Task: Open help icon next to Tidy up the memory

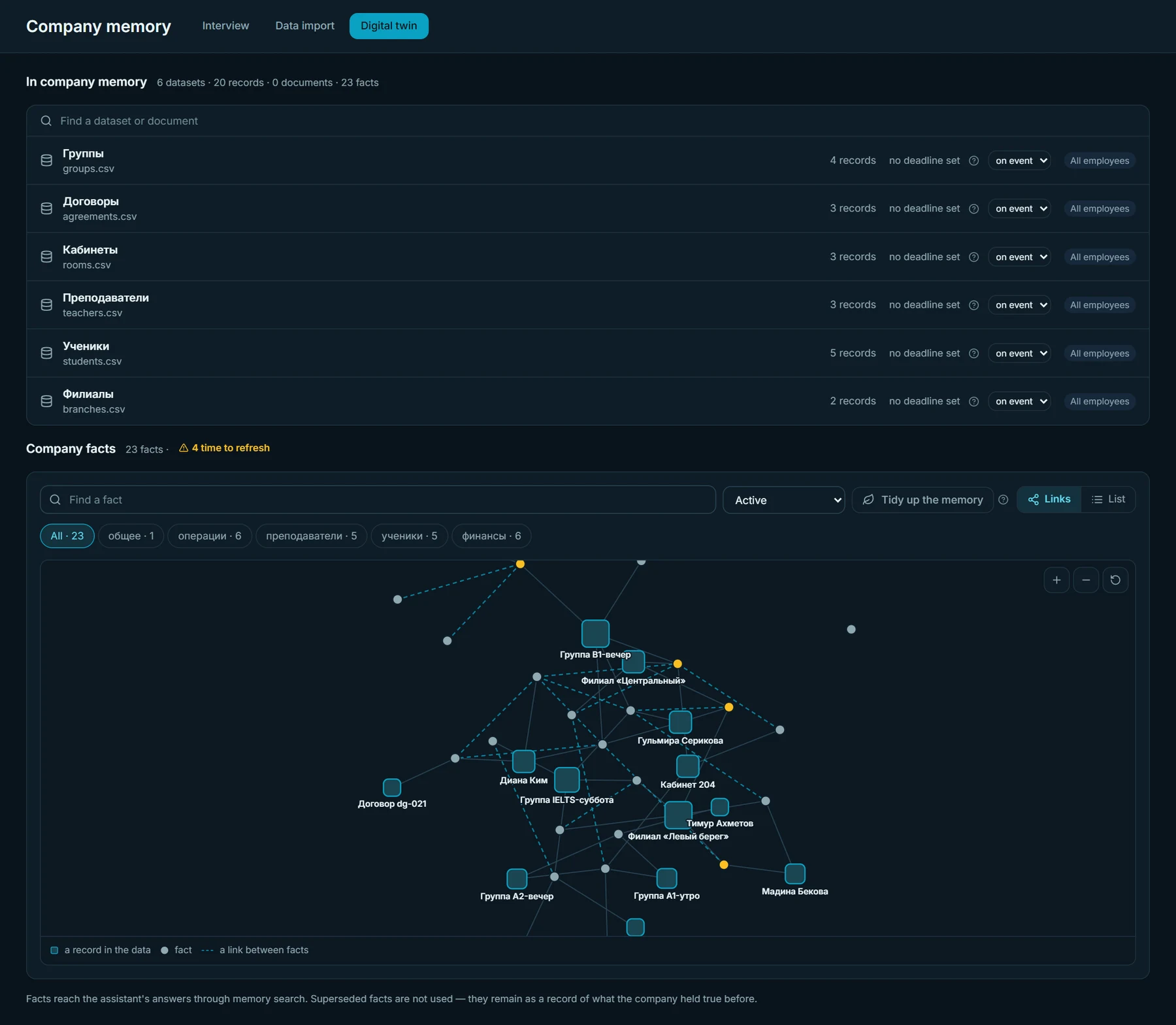Action: [1004, 500]
